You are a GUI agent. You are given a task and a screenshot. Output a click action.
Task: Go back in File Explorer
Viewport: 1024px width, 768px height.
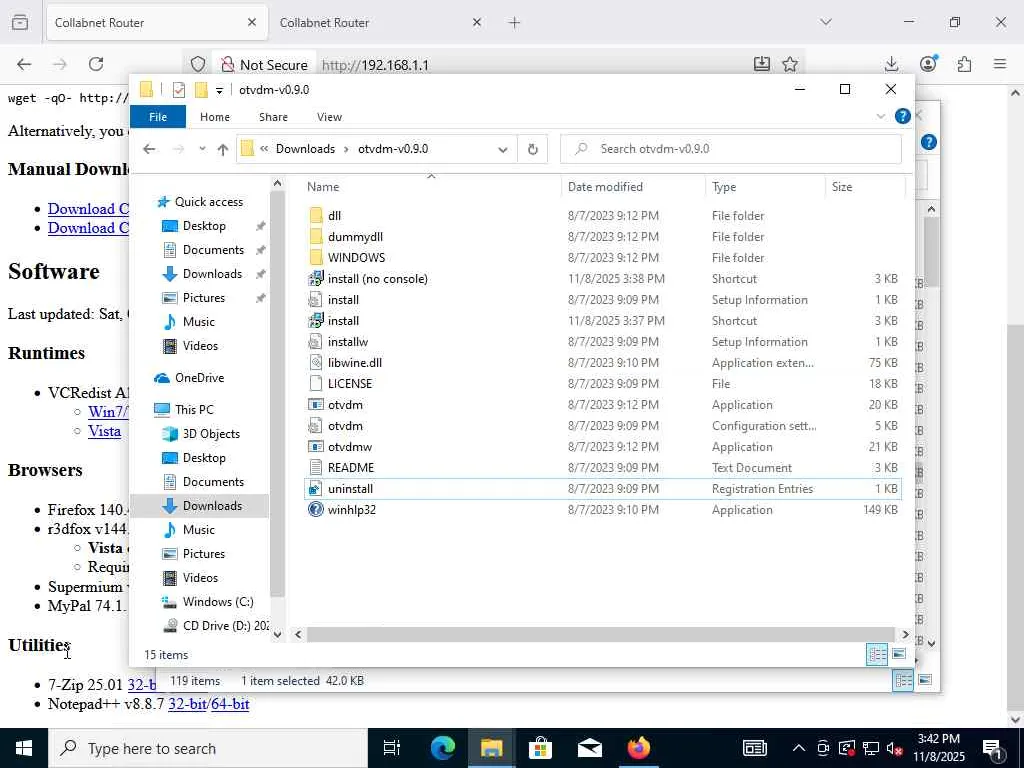tap(150, 149)
